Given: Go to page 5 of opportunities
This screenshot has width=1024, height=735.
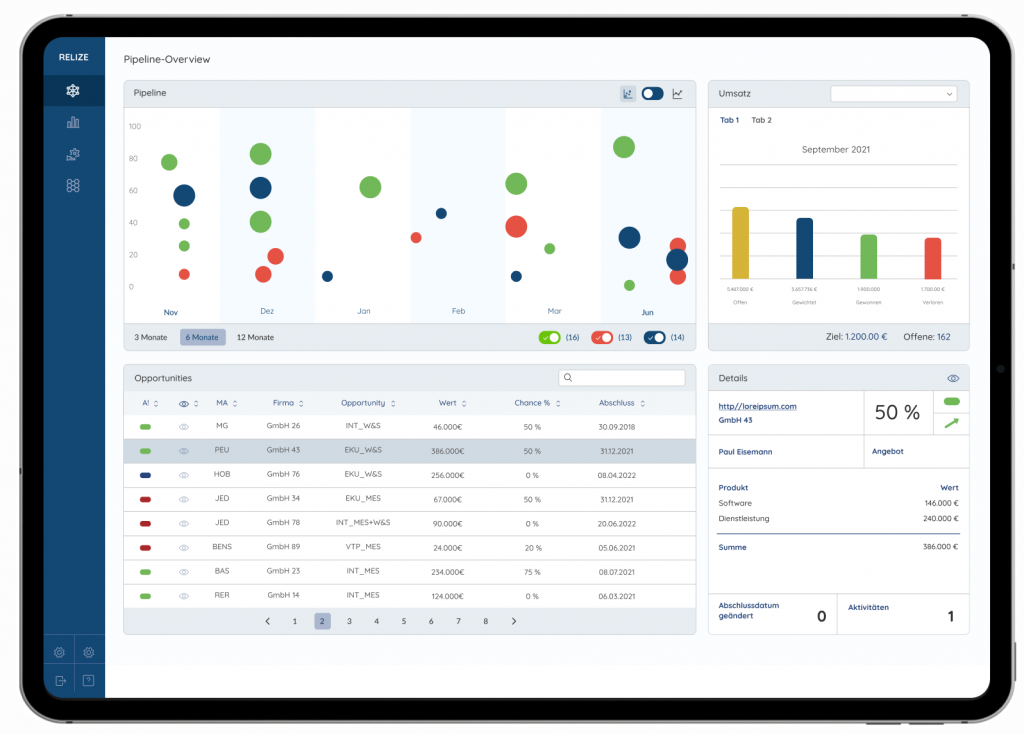Looking at the screenshot, I should [x=403, y=620].
